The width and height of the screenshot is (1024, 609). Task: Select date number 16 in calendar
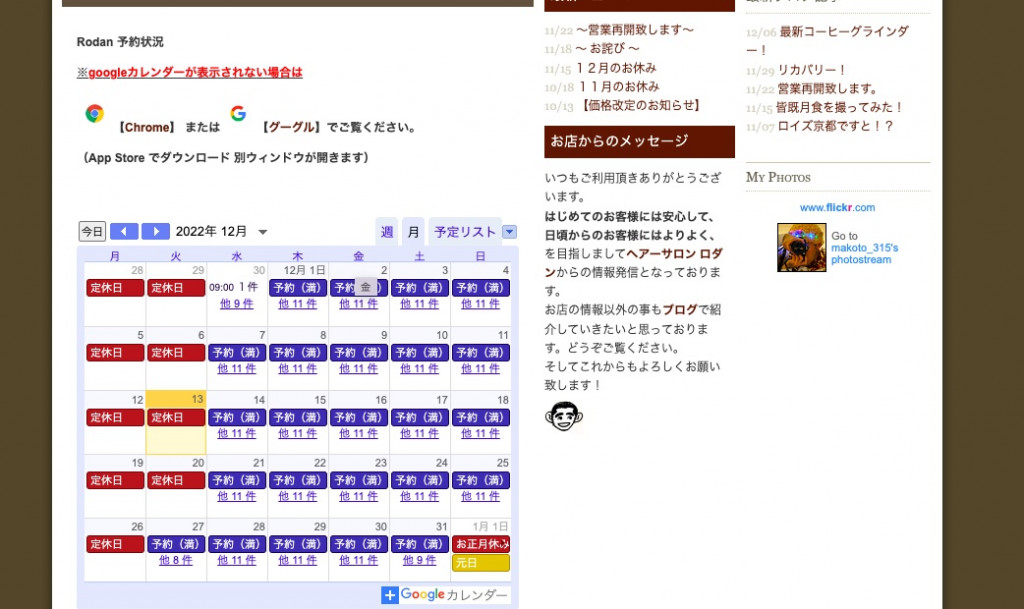pyautogui.click(x=381, y=399)
